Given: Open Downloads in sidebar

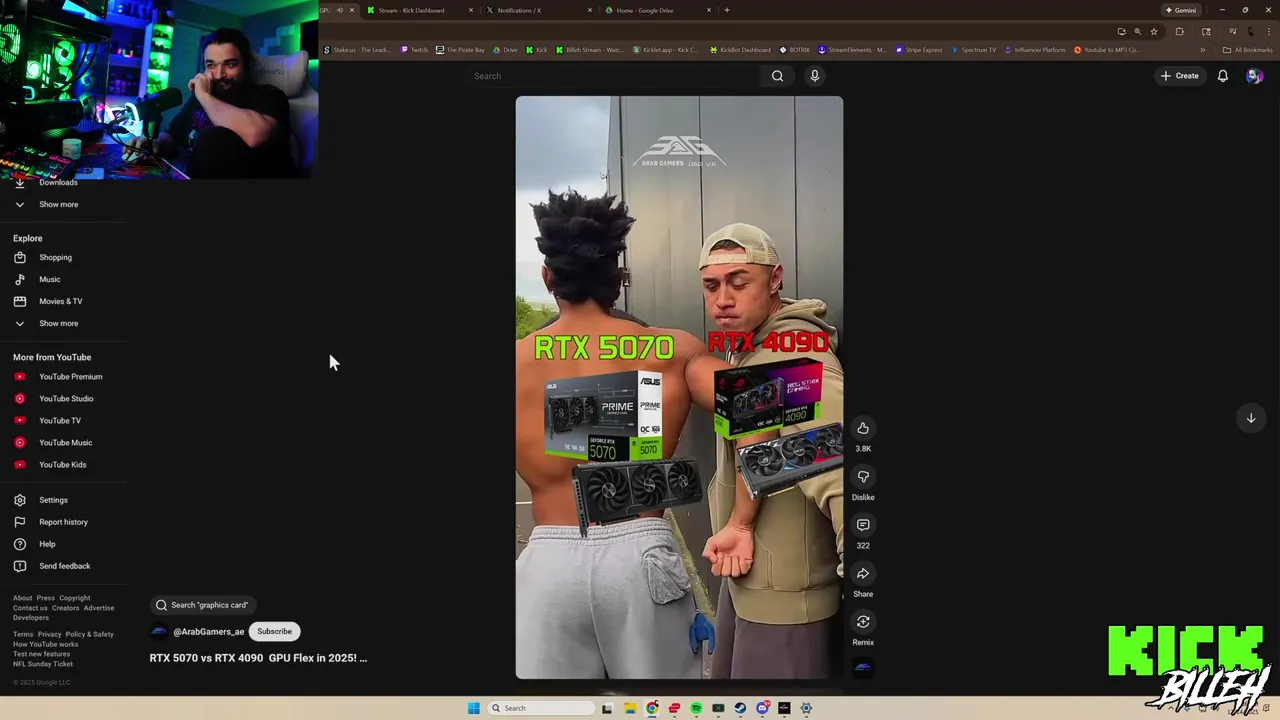Looking at the screenshot, I should 58,183.
